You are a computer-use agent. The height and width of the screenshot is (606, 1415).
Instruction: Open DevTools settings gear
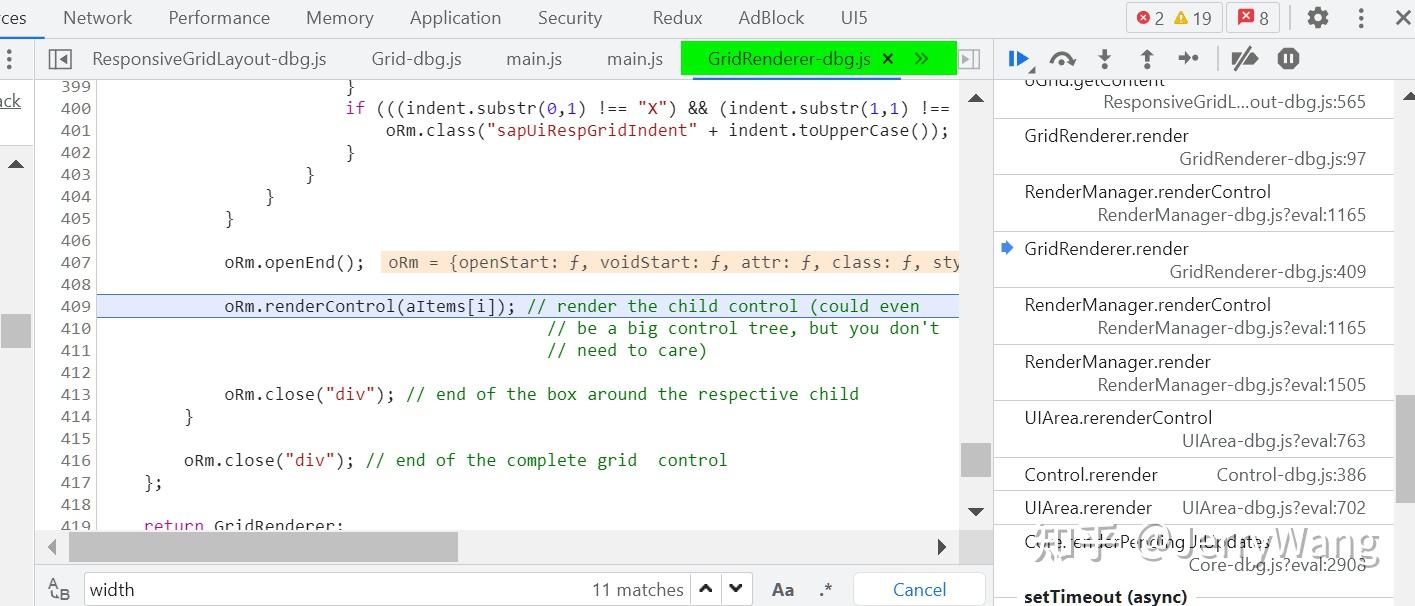[1318, 18]
